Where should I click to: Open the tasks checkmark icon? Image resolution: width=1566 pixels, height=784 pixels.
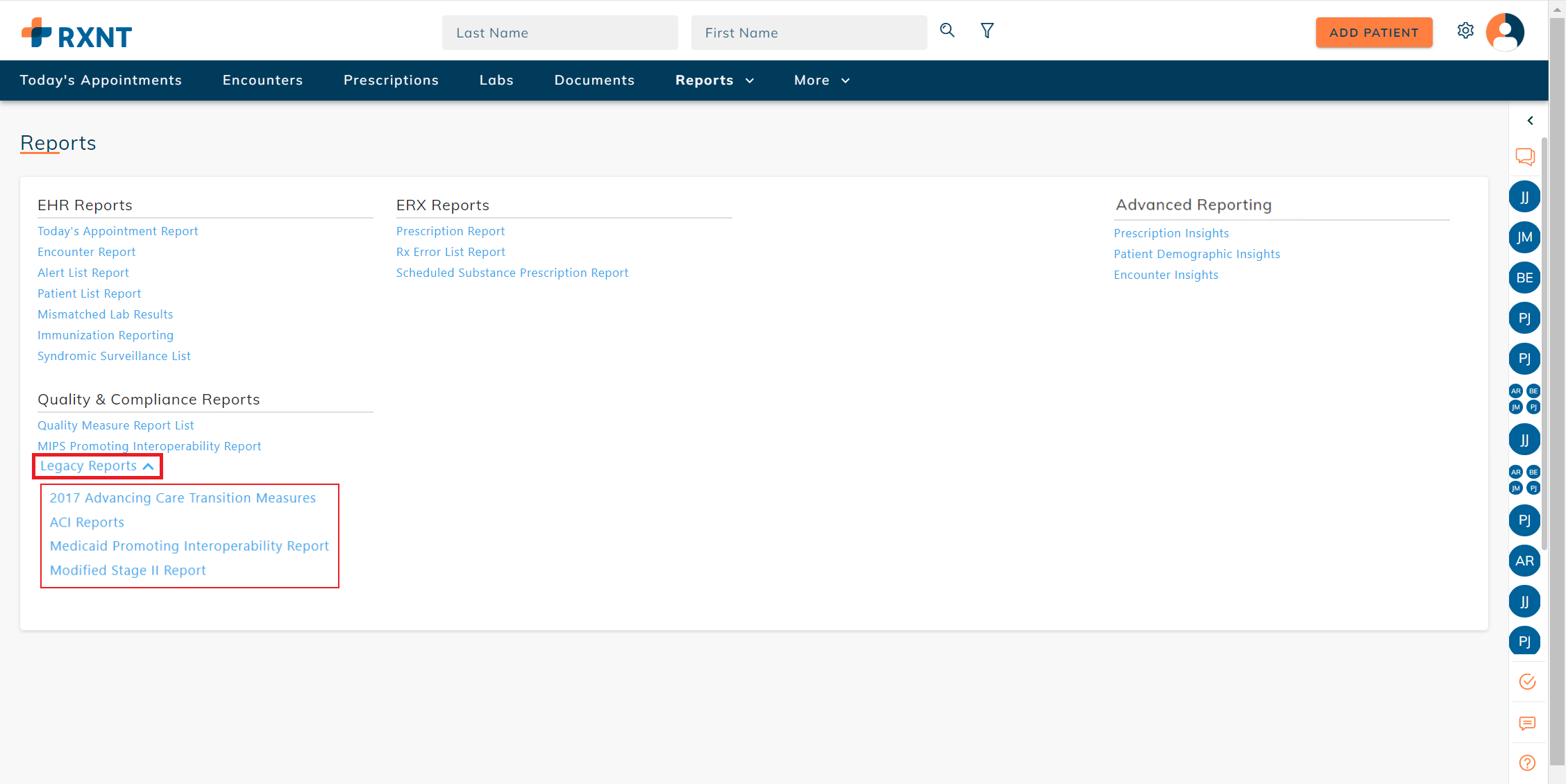pos(1527,681)
